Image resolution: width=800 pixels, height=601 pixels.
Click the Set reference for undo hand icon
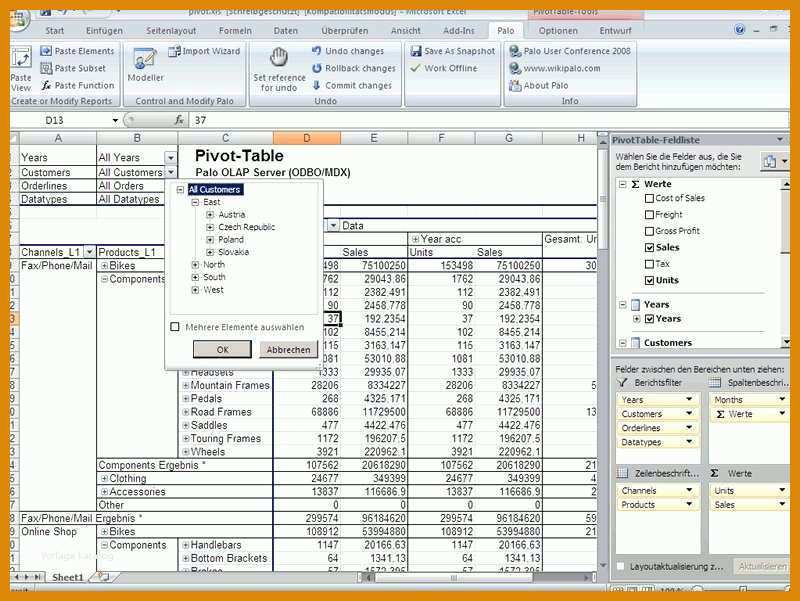pos(279,57)
